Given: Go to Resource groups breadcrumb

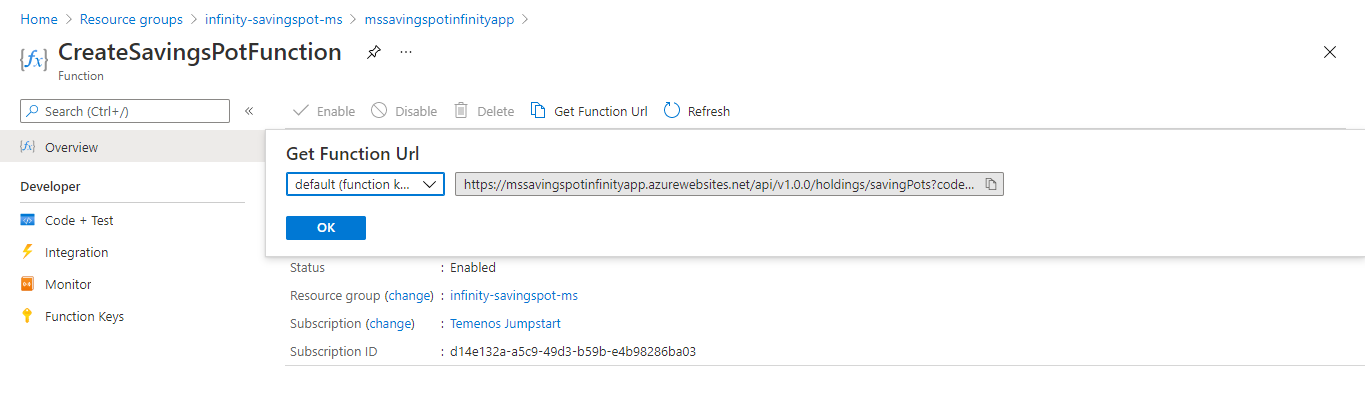Looking at the screenshot, I should tap(131, 19).
